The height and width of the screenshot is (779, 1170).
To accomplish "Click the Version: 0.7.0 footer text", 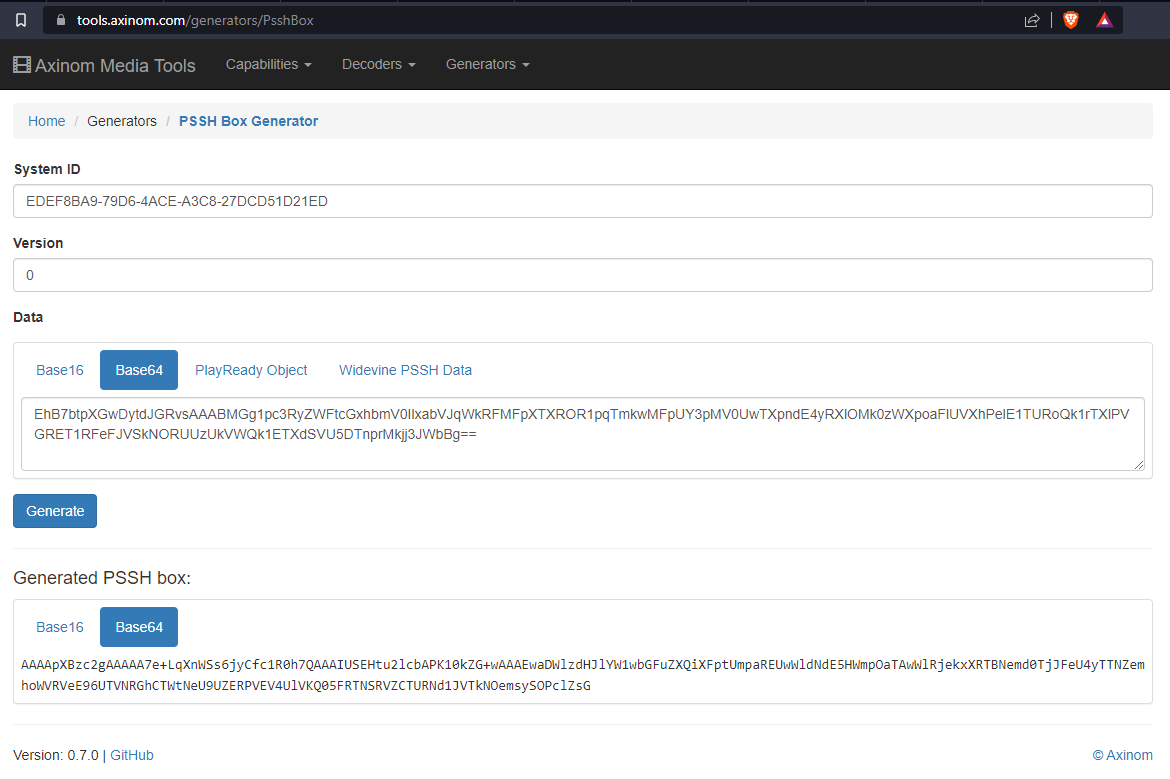I will tap(56, 755).
